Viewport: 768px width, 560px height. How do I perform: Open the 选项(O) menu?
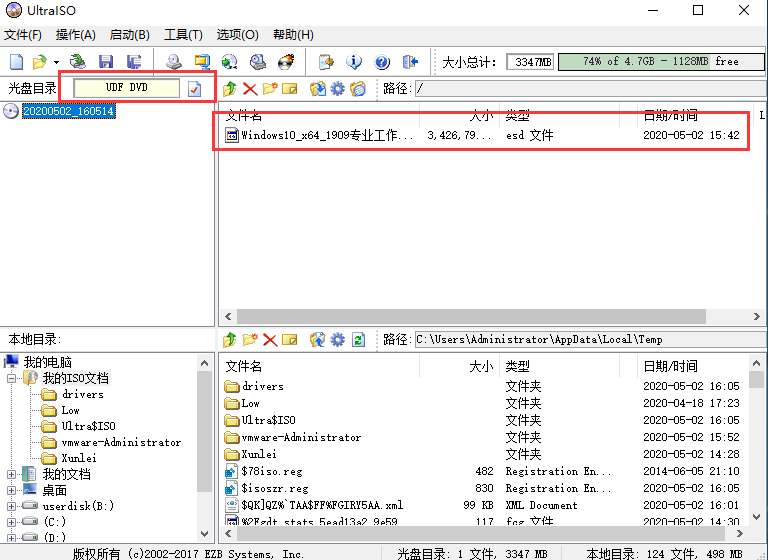coord(238,35)
